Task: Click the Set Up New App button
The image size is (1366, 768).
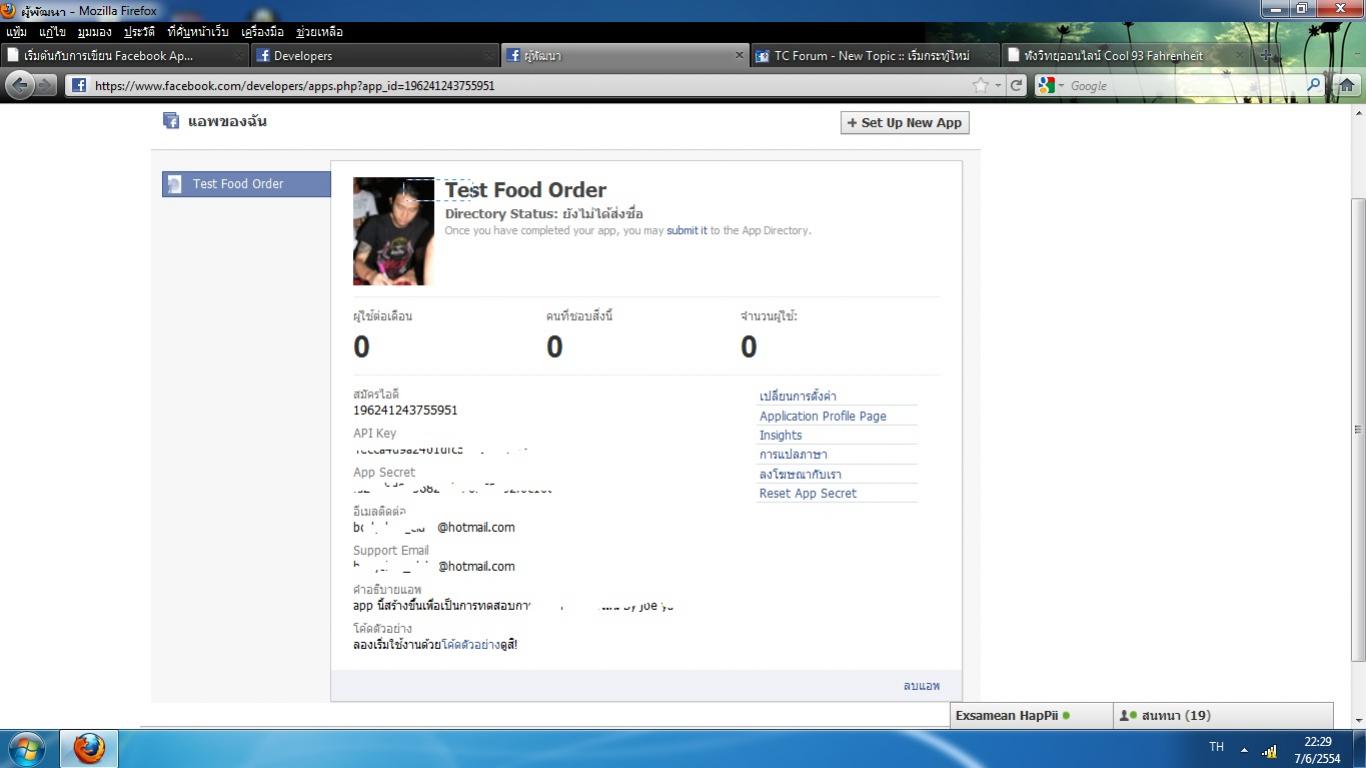Action: click(905, 123)
